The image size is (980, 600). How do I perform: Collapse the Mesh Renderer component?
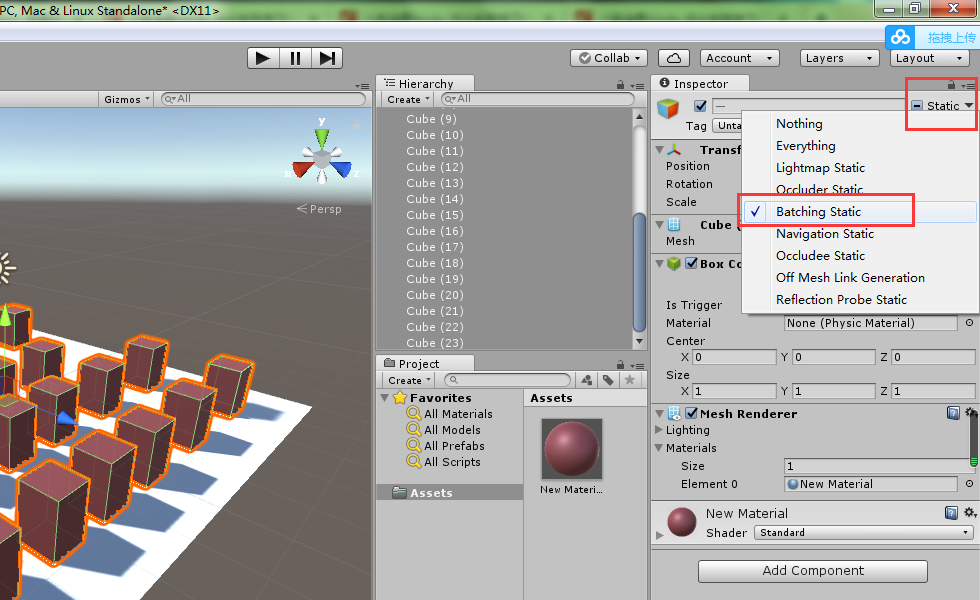point(659,413)
